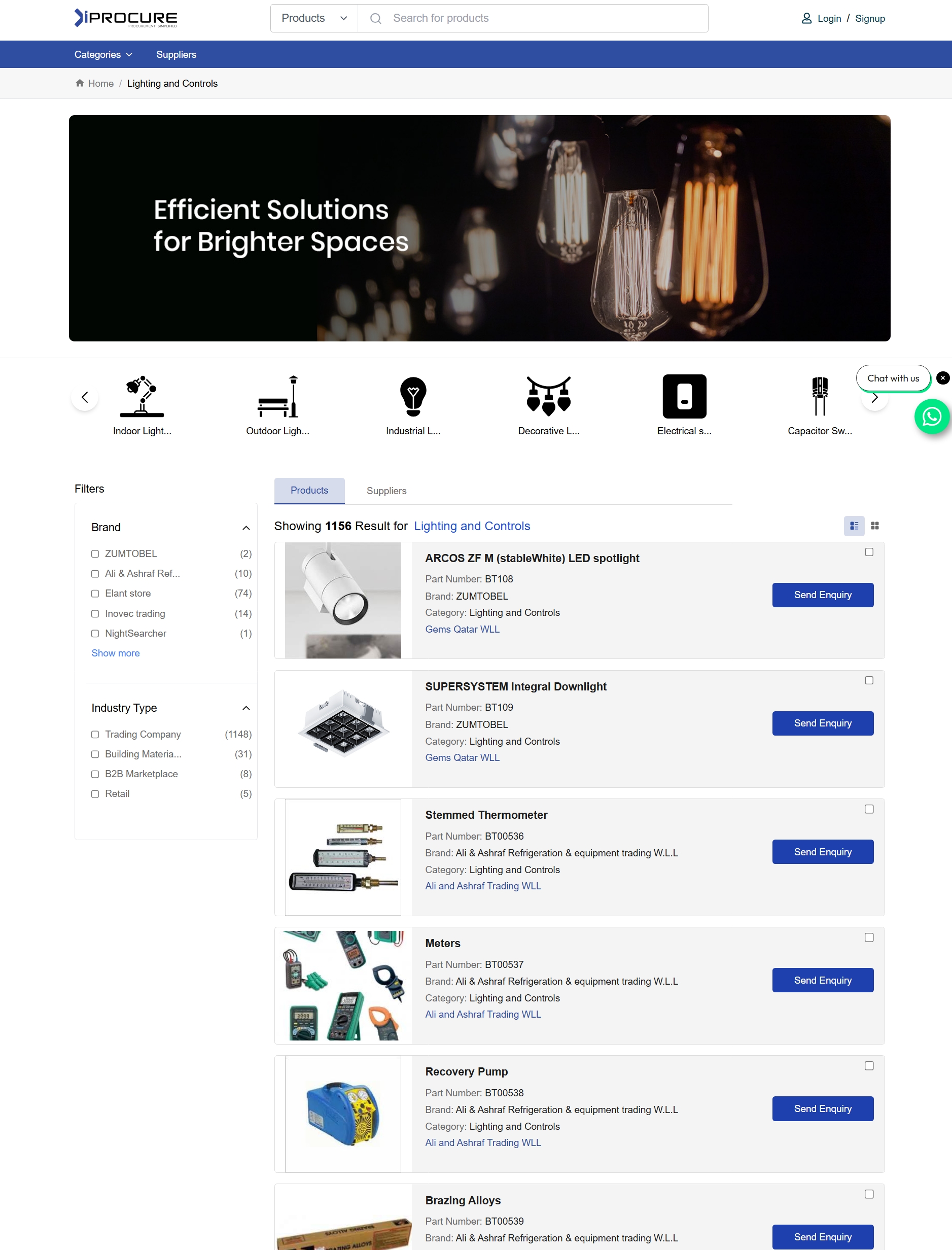
Task: Open the Stemmed Thermometer product title
Action: point(486,815)
